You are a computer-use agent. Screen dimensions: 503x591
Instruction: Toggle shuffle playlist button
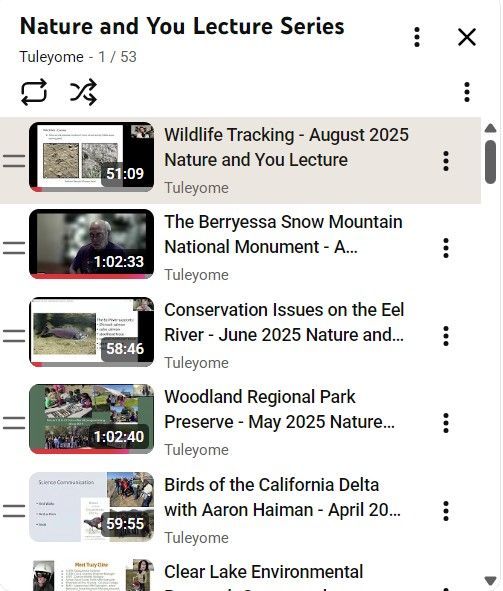tap(83, 92)
